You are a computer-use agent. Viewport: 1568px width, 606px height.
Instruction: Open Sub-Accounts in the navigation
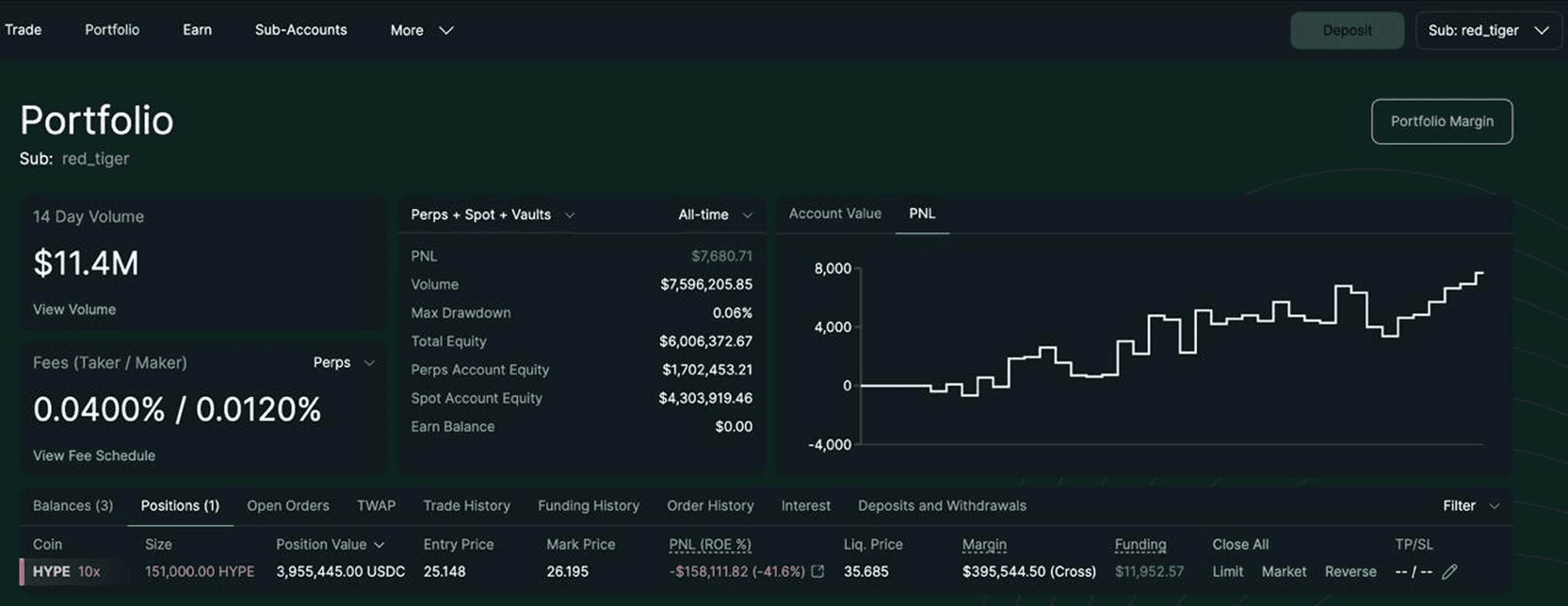(x=301, y=30)
